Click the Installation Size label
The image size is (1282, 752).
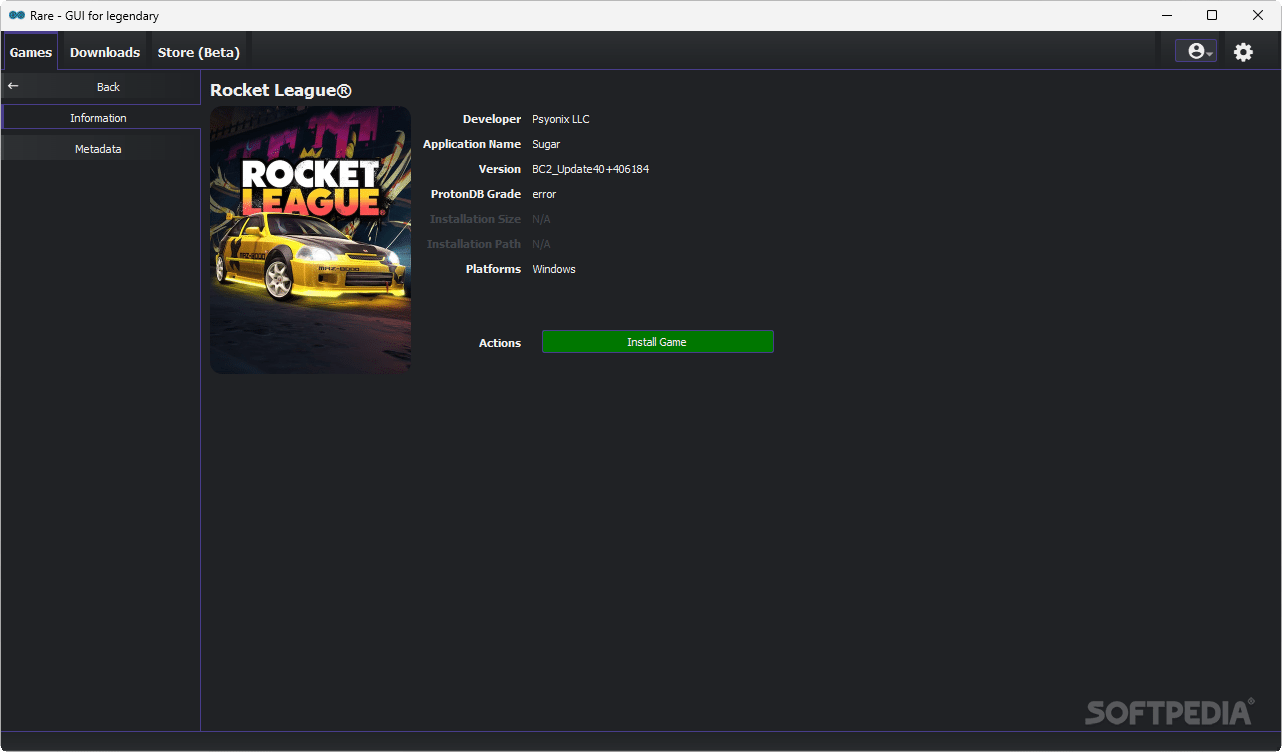pos(475,219)
